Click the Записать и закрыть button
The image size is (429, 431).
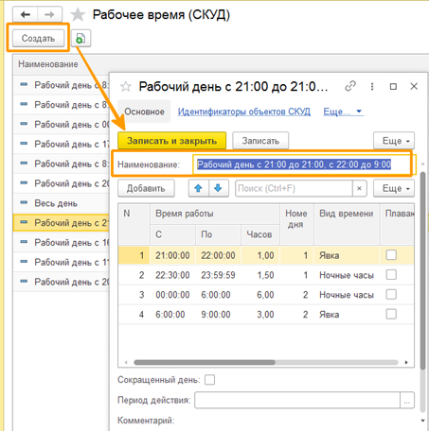(172, 141)
